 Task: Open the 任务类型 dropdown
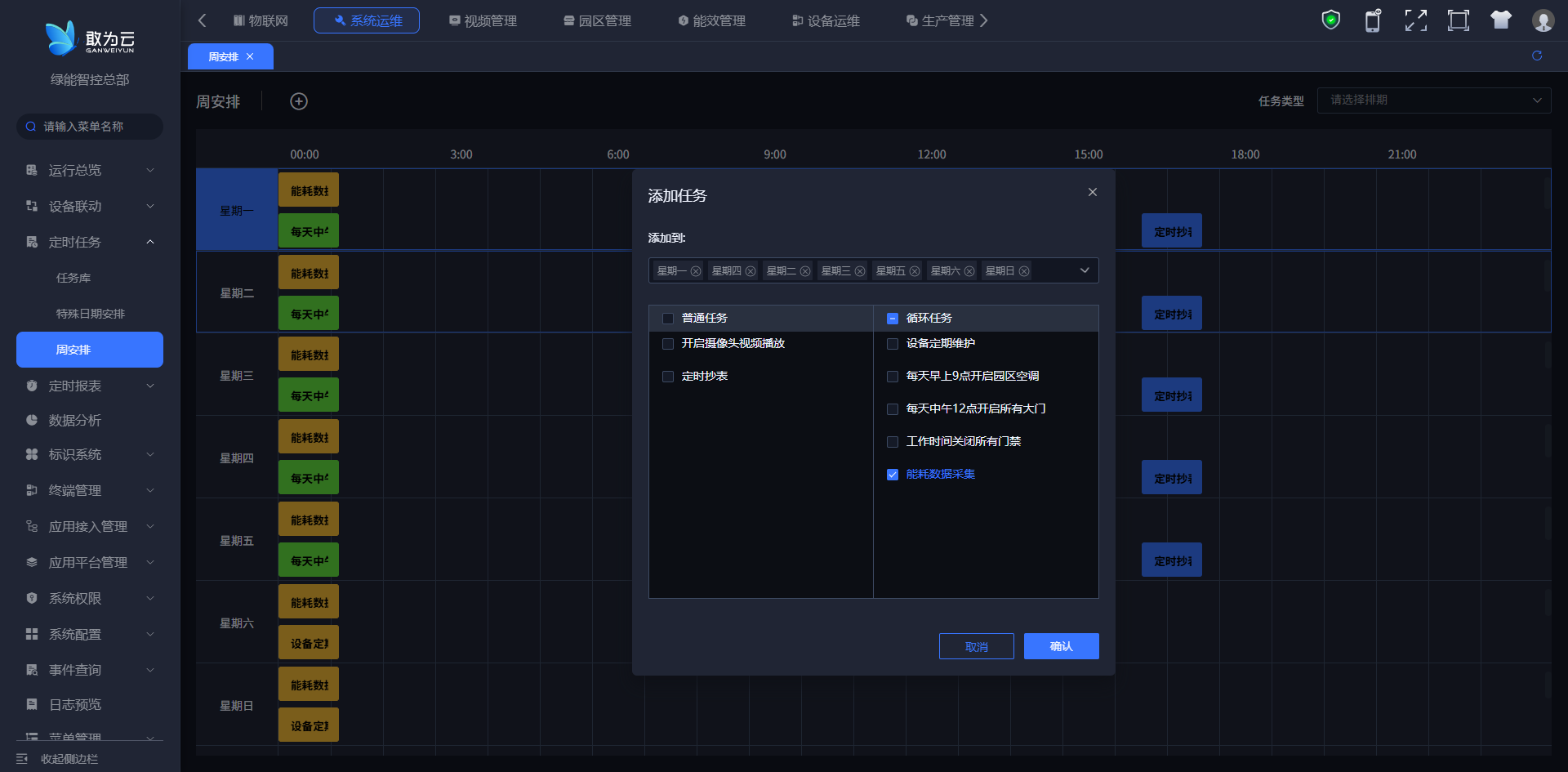pos(1433,100)
